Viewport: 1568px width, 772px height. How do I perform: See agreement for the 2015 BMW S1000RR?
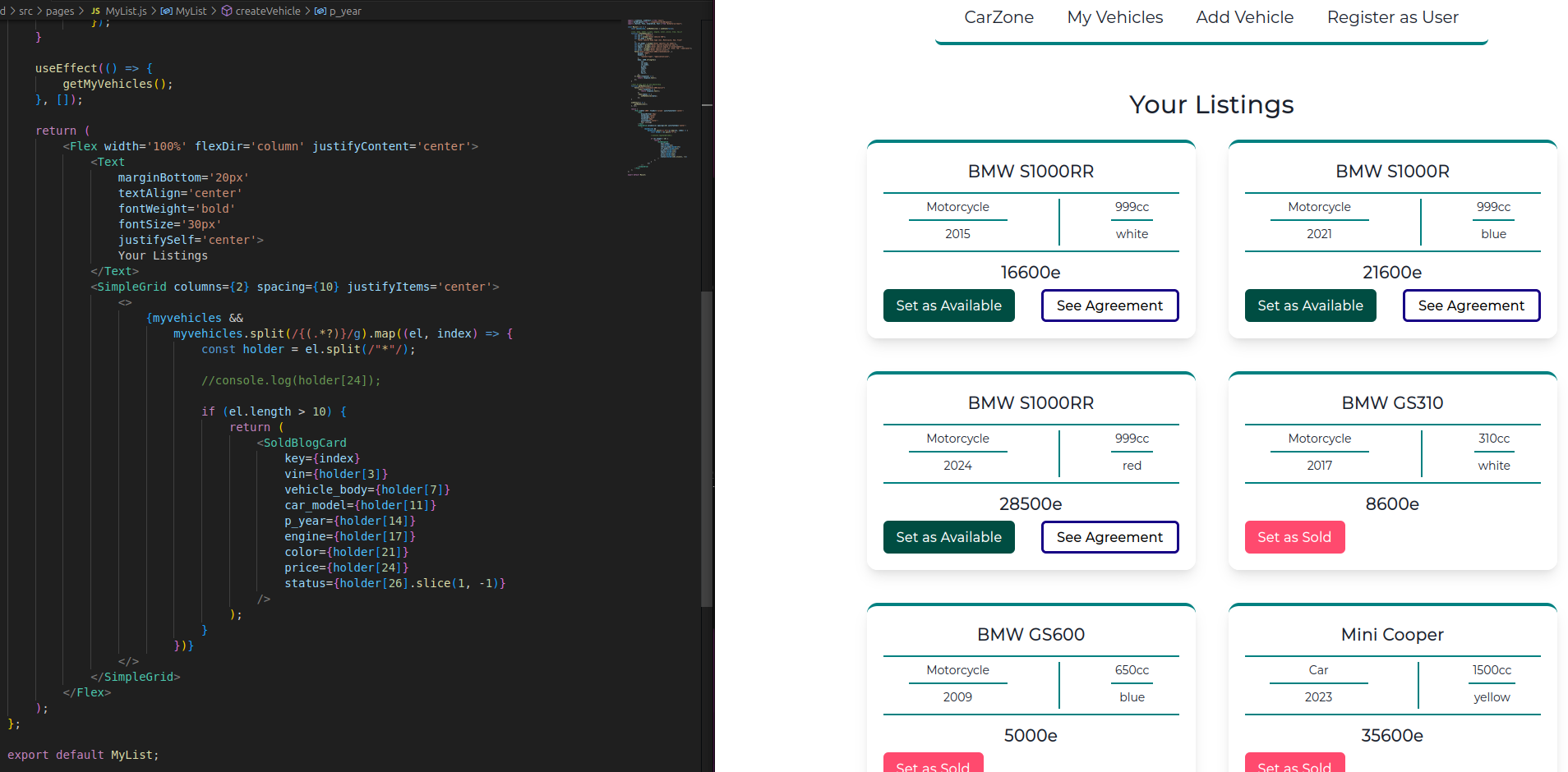tap(1109, 306)
